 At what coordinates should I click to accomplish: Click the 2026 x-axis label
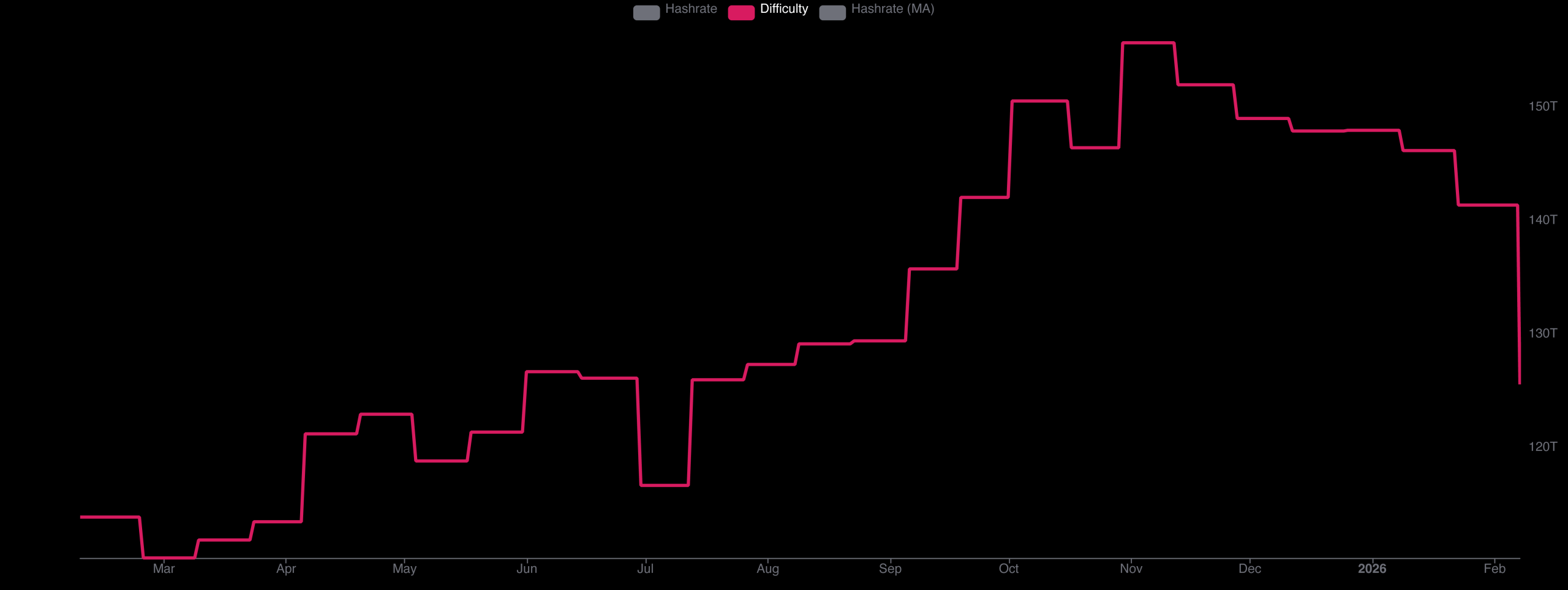pos(1371,568)
